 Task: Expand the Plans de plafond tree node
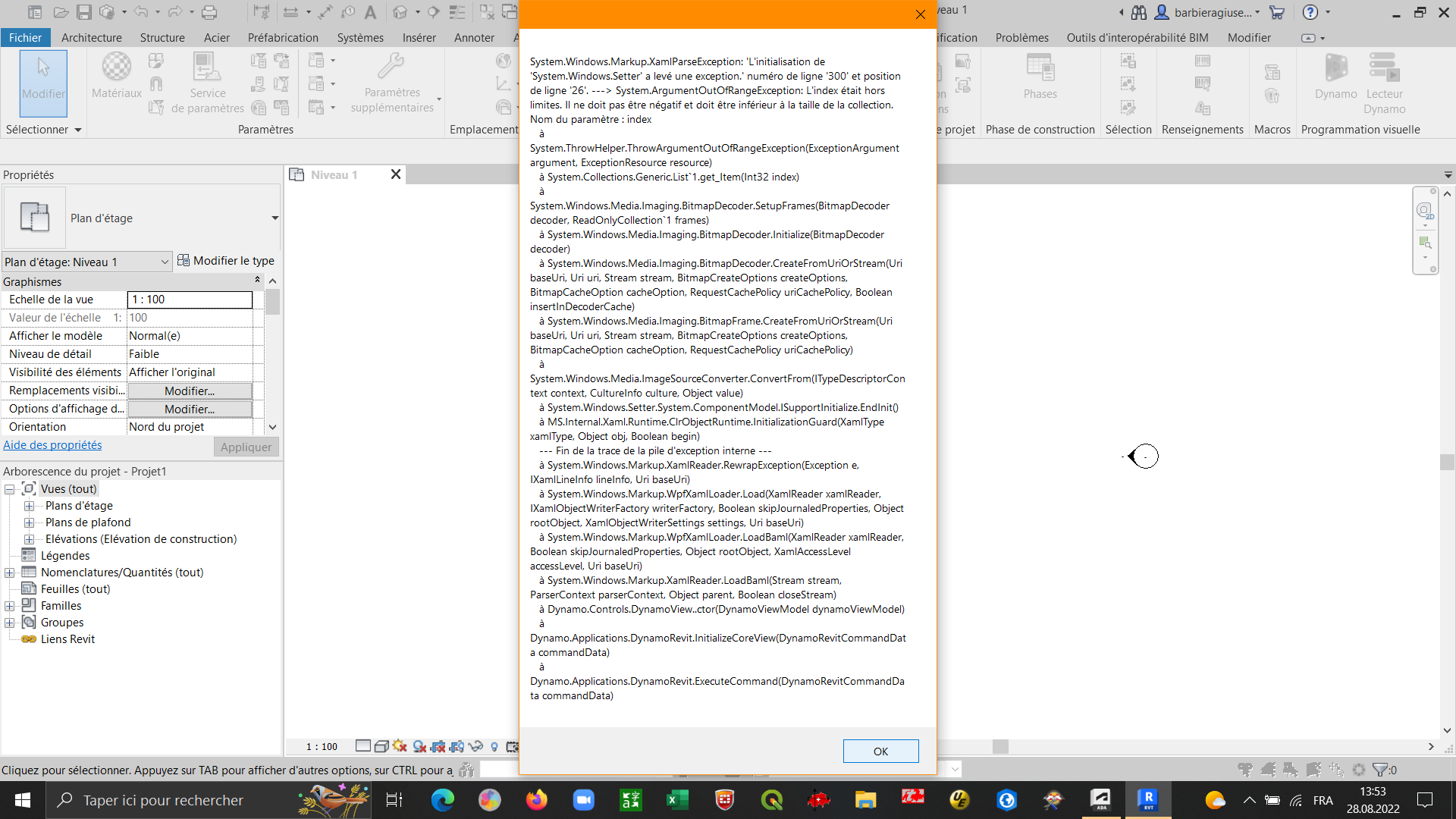(x=29, y=522)
